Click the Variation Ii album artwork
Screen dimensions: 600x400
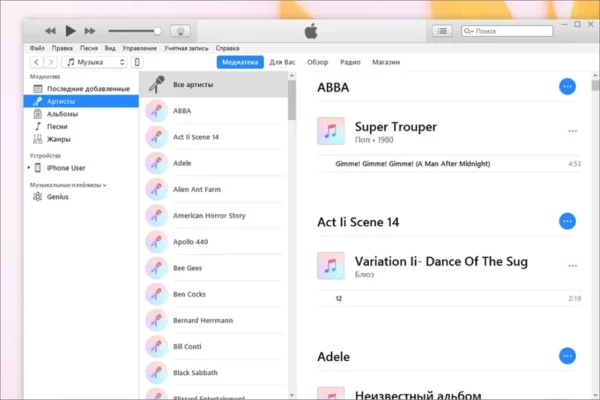[x=331, y=266]
